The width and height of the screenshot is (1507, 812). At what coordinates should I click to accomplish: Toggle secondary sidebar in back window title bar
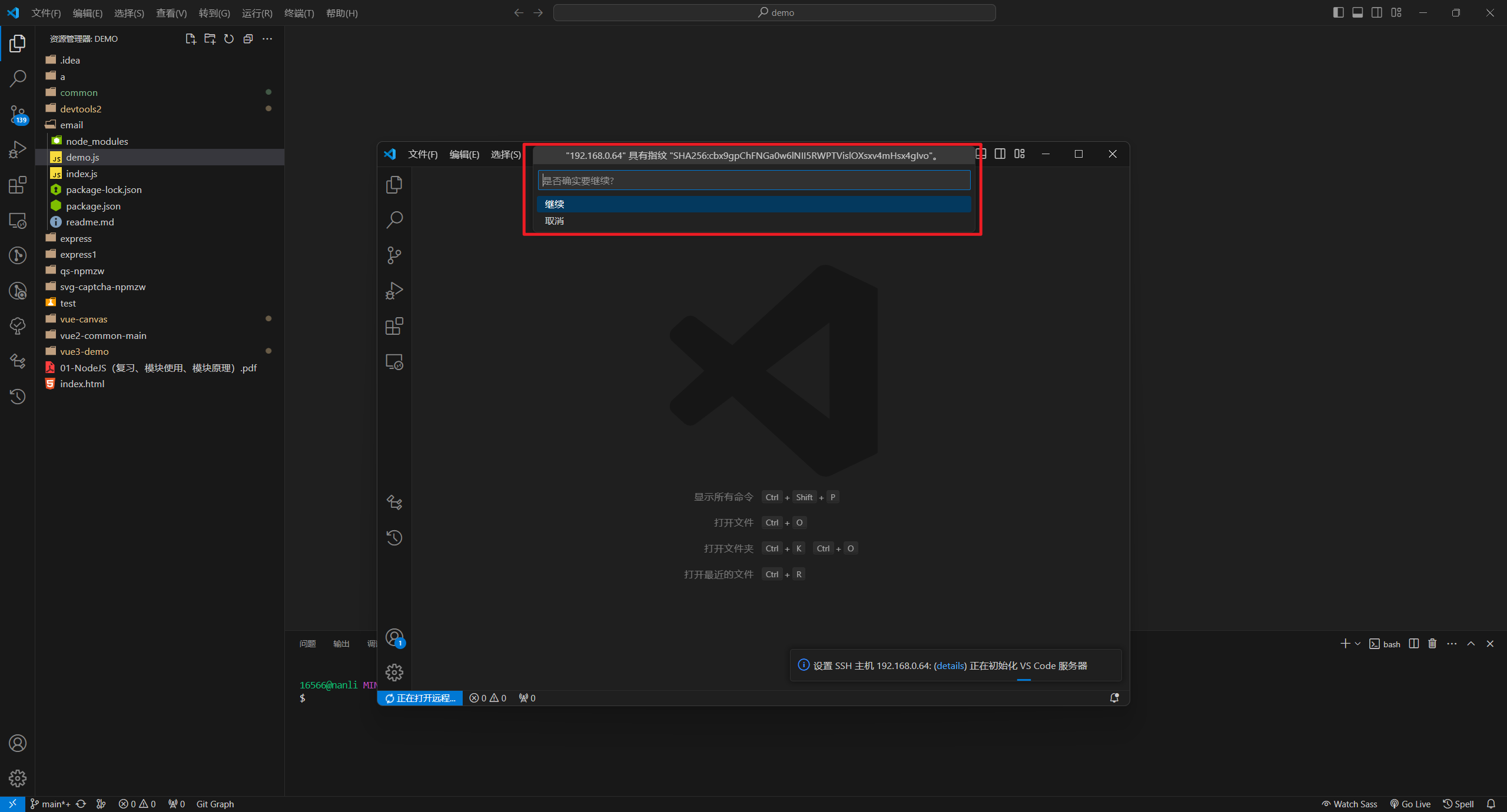[x=1377, y=12]
